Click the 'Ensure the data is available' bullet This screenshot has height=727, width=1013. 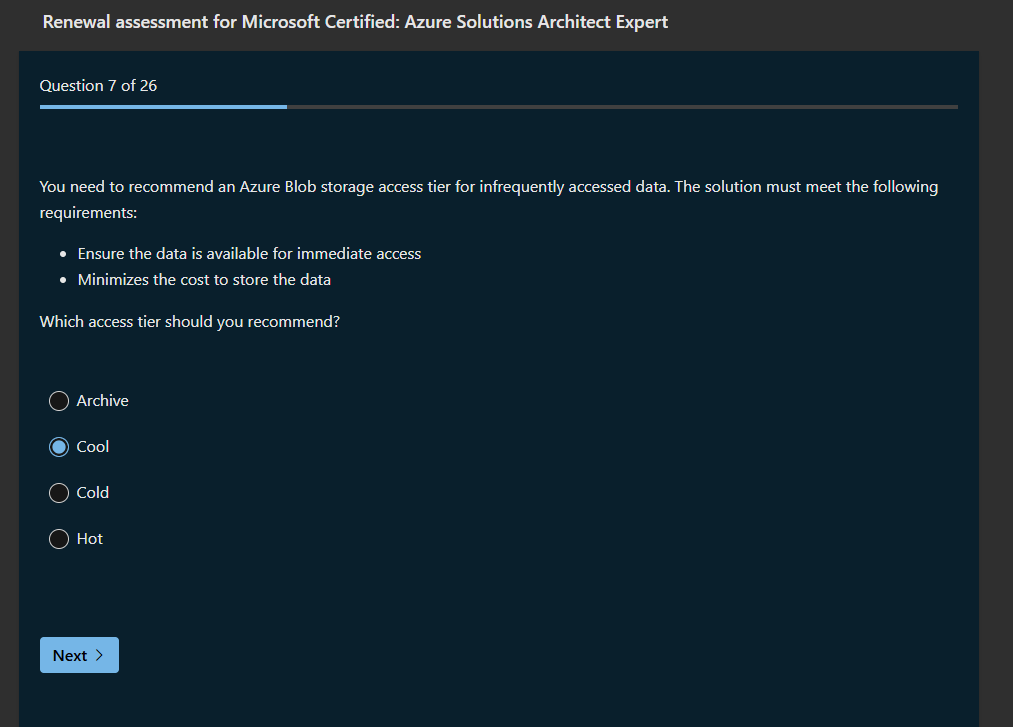click(249, 254)
